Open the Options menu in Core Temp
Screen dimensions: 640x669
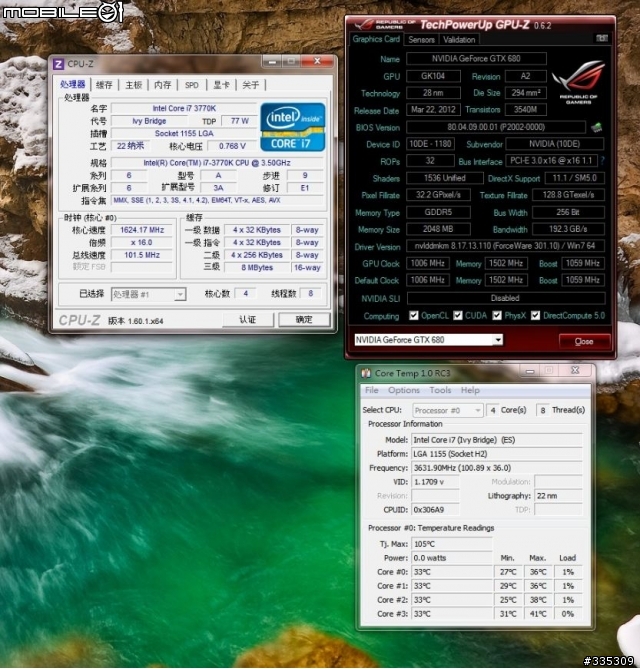click(x=404, y=390)
